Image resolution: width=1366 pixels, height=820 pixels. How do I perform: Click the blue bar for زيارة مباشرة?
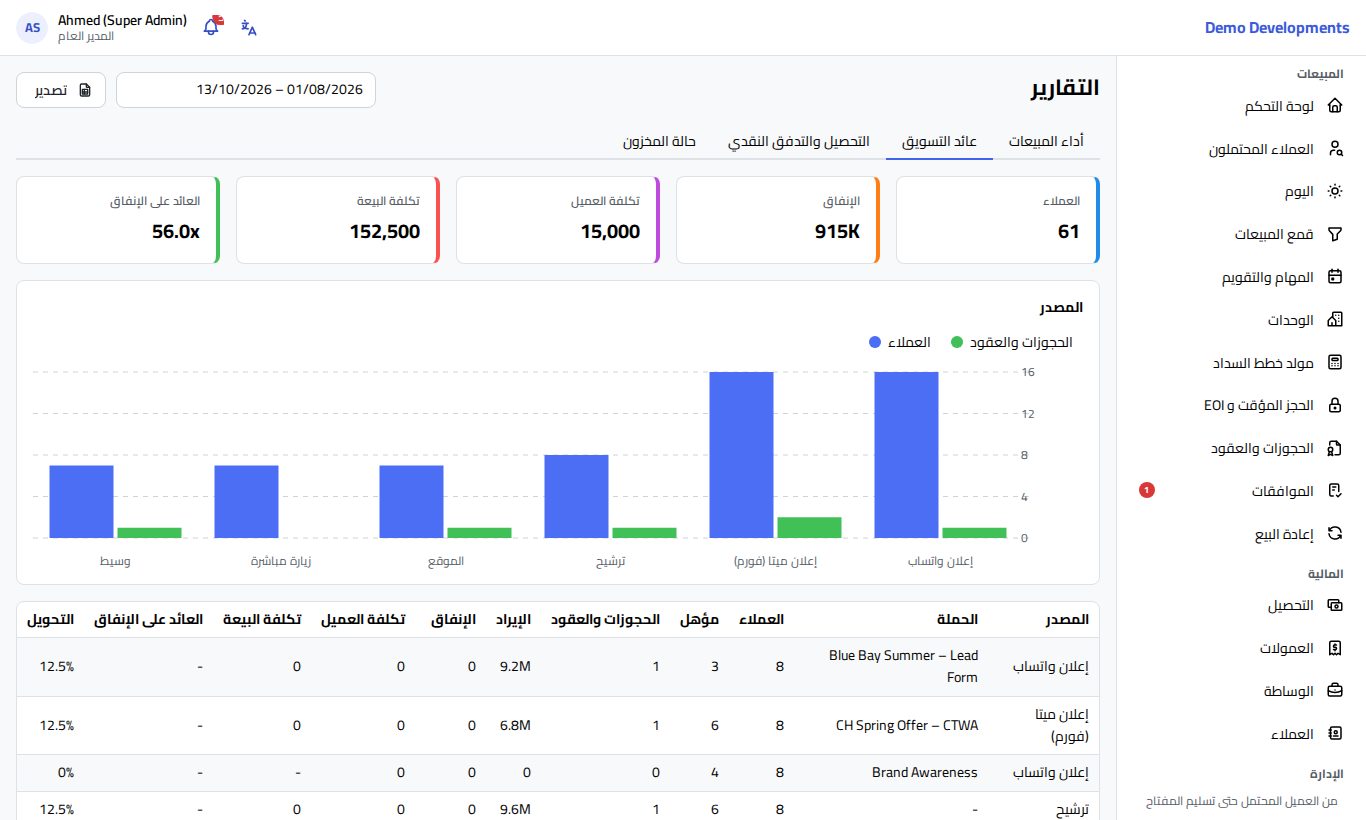[247, 502]
